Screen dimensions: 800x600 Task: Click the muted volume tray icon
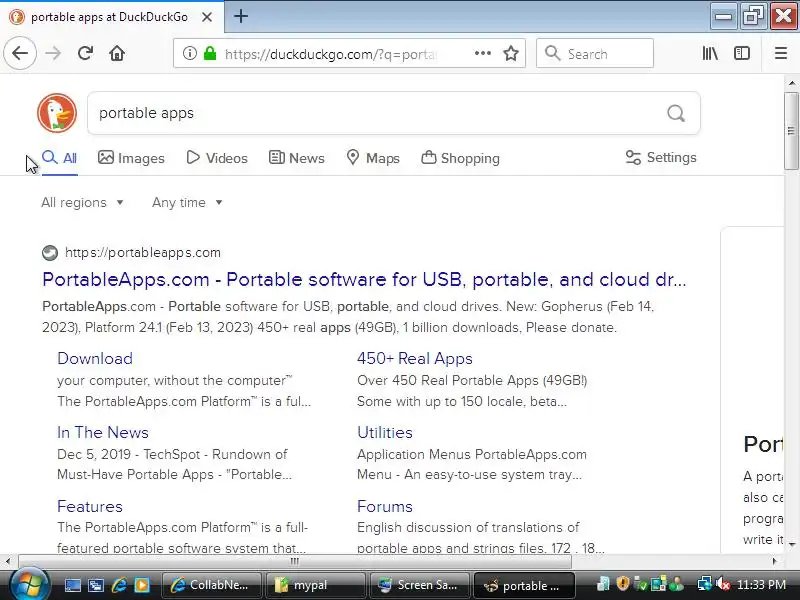(x=722, y=584)
